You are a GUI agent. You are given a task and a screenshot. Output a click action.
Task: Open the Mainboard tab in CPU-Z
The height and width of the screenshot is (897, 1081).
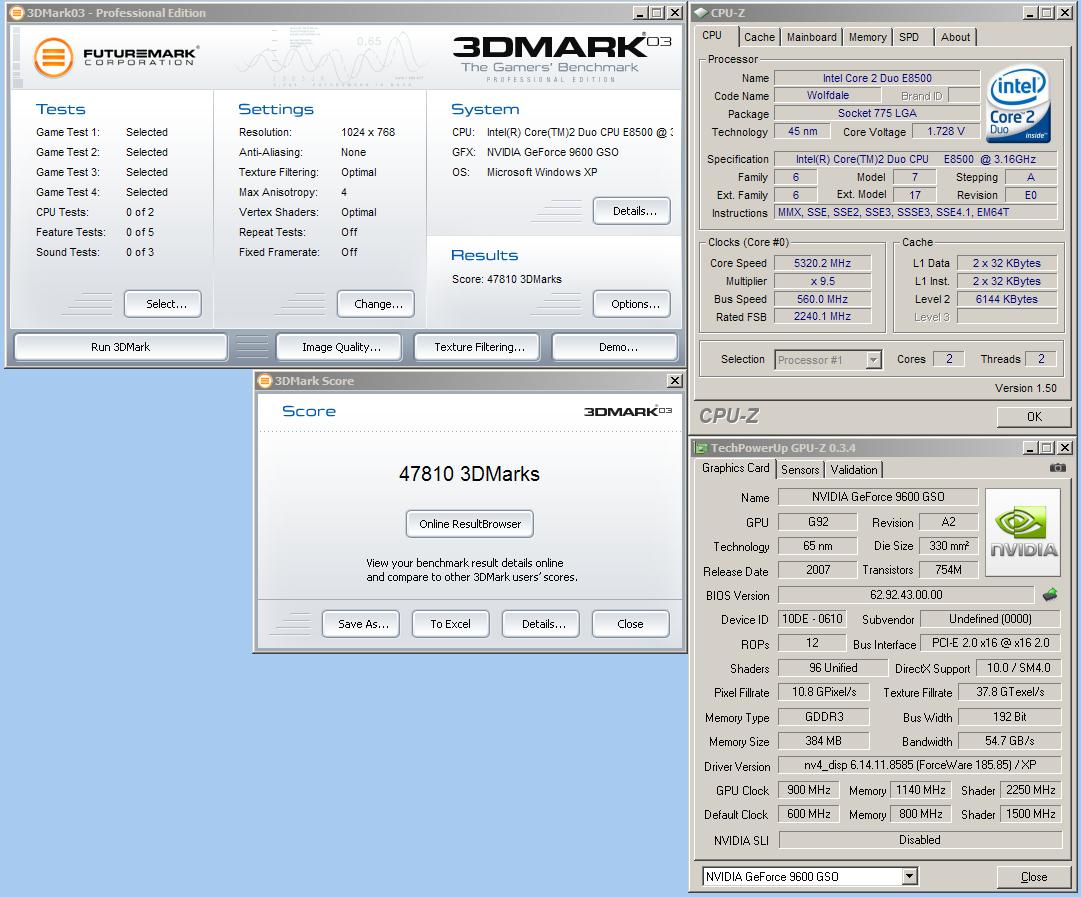[811, 37]
